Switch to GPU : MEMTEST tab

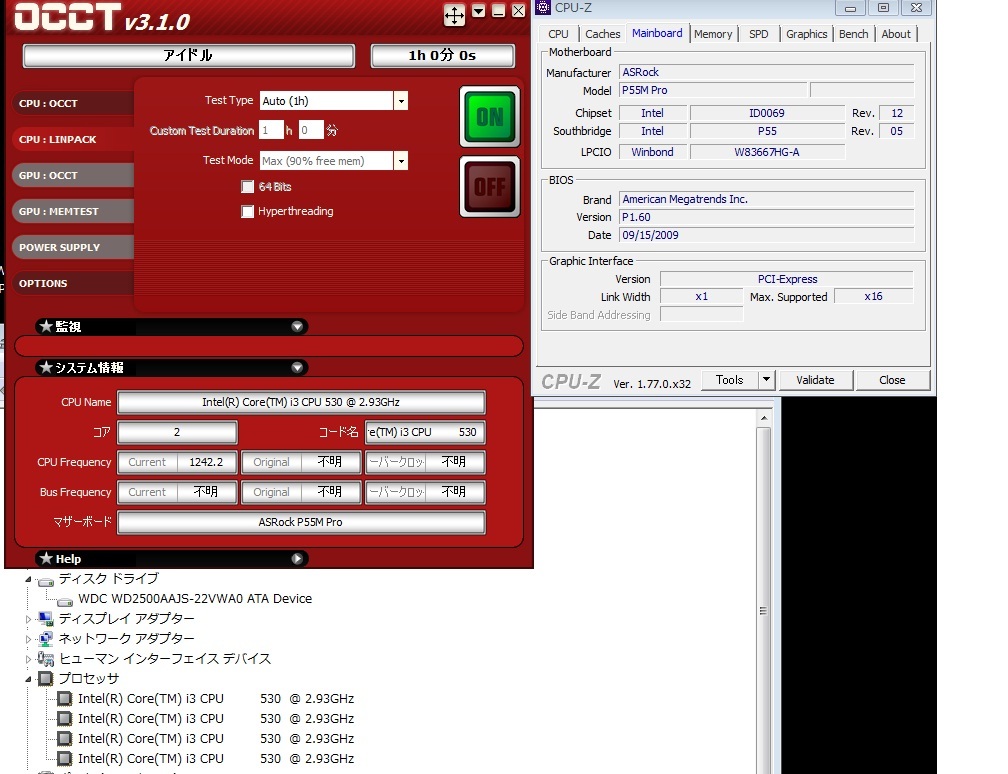pyautogui.click(x=73, y=212)
